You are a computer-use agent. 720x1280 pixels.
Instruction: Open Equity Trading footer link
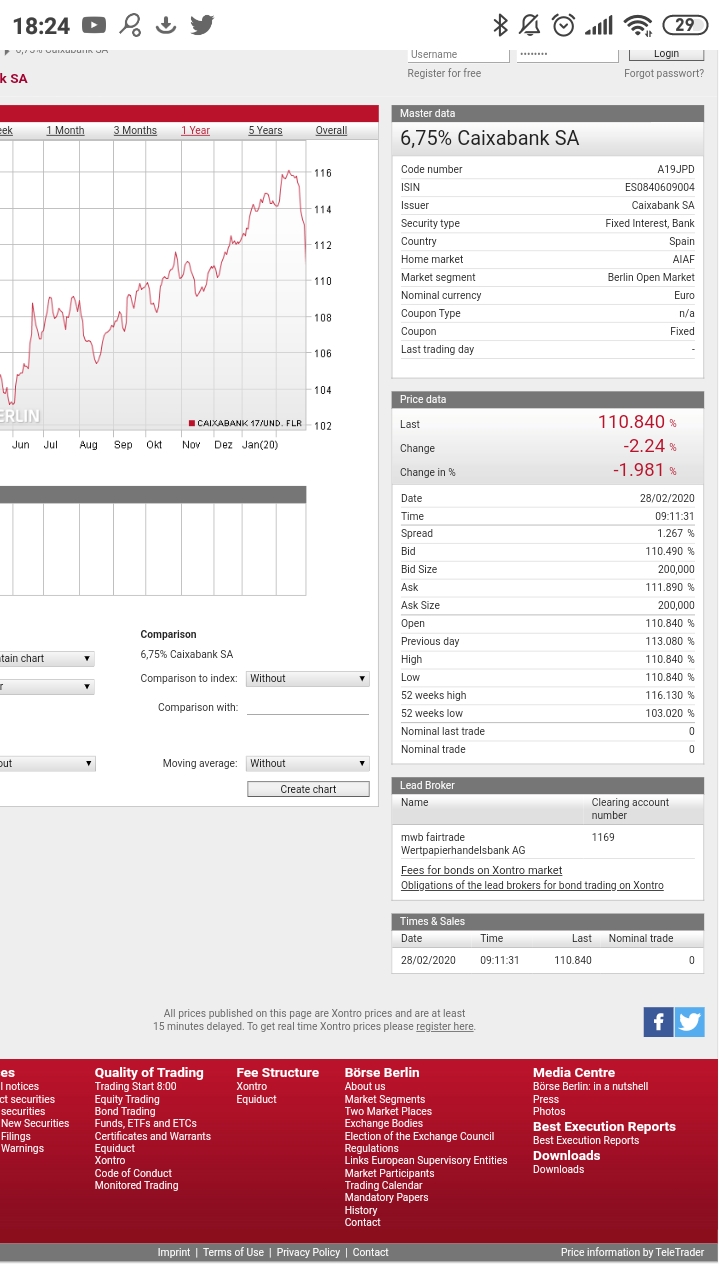tap(127, 1099)
